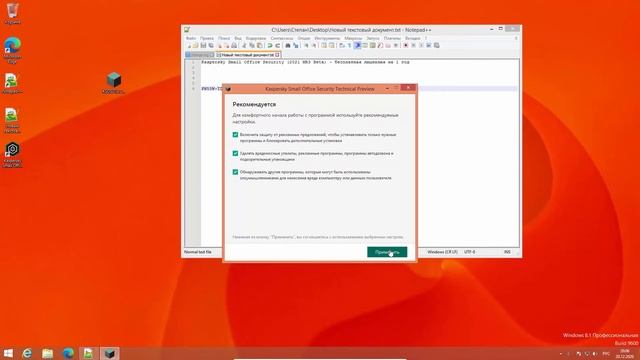Select the Microsoft Edge desktop shortcut
Image resolution: width=640 pixels, height=360 pixels.
12,50
